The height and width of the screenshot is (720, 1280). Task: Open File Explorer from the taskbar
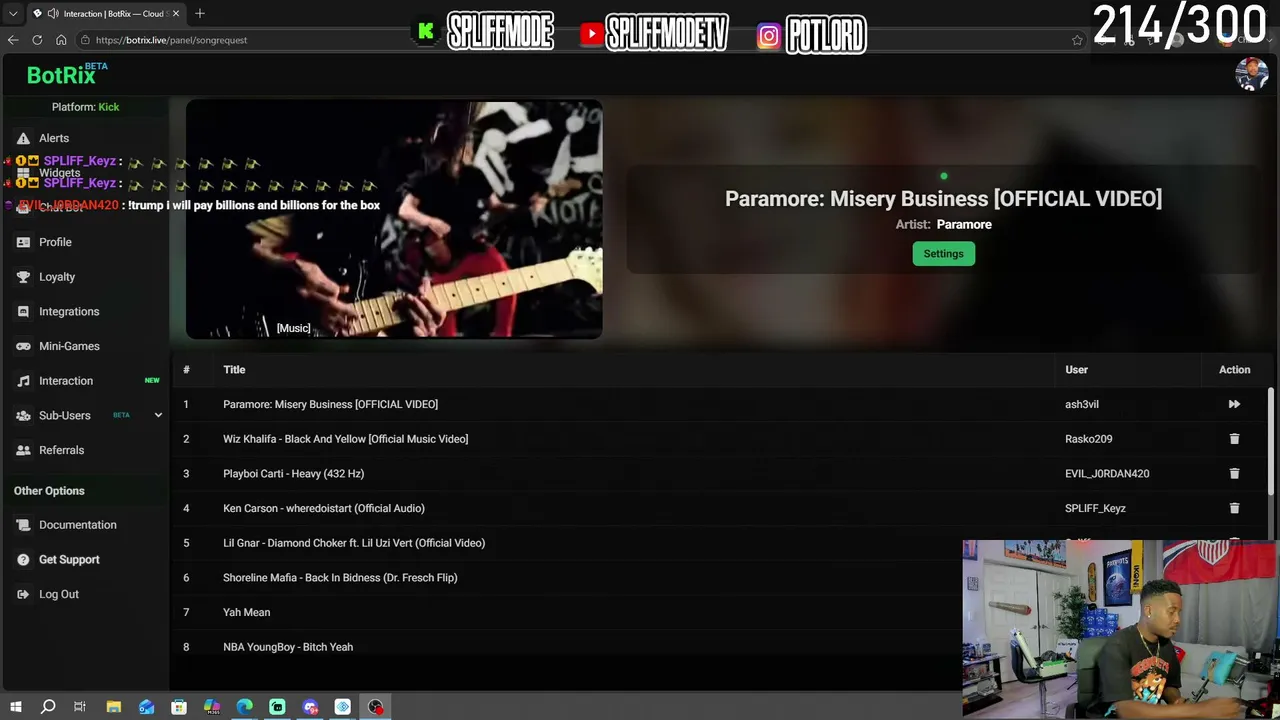click(113, 707)
